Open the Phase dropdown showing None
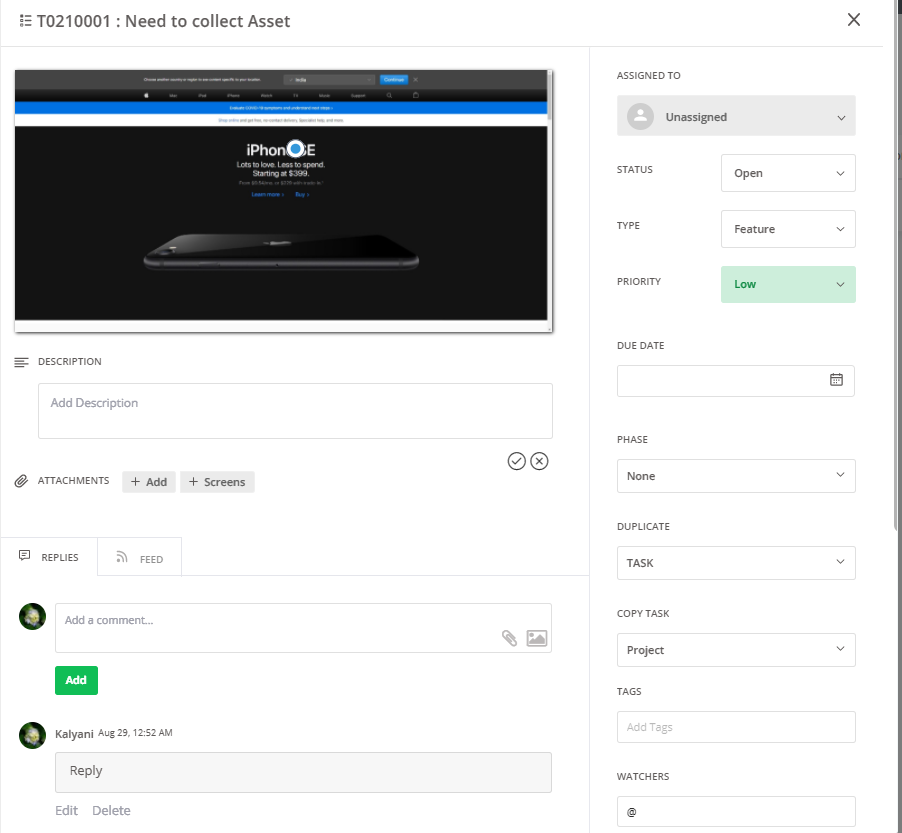 point(736,475)
